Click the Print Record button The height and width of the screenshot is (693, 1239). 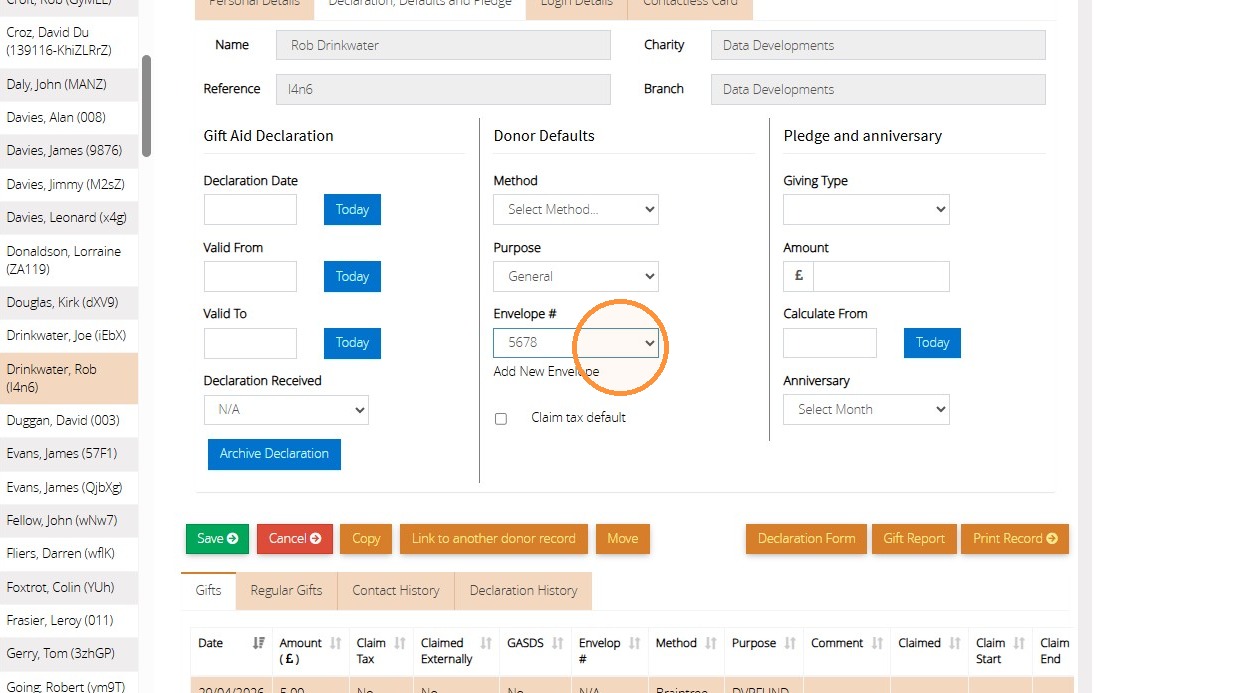(x=1015, y=538)
